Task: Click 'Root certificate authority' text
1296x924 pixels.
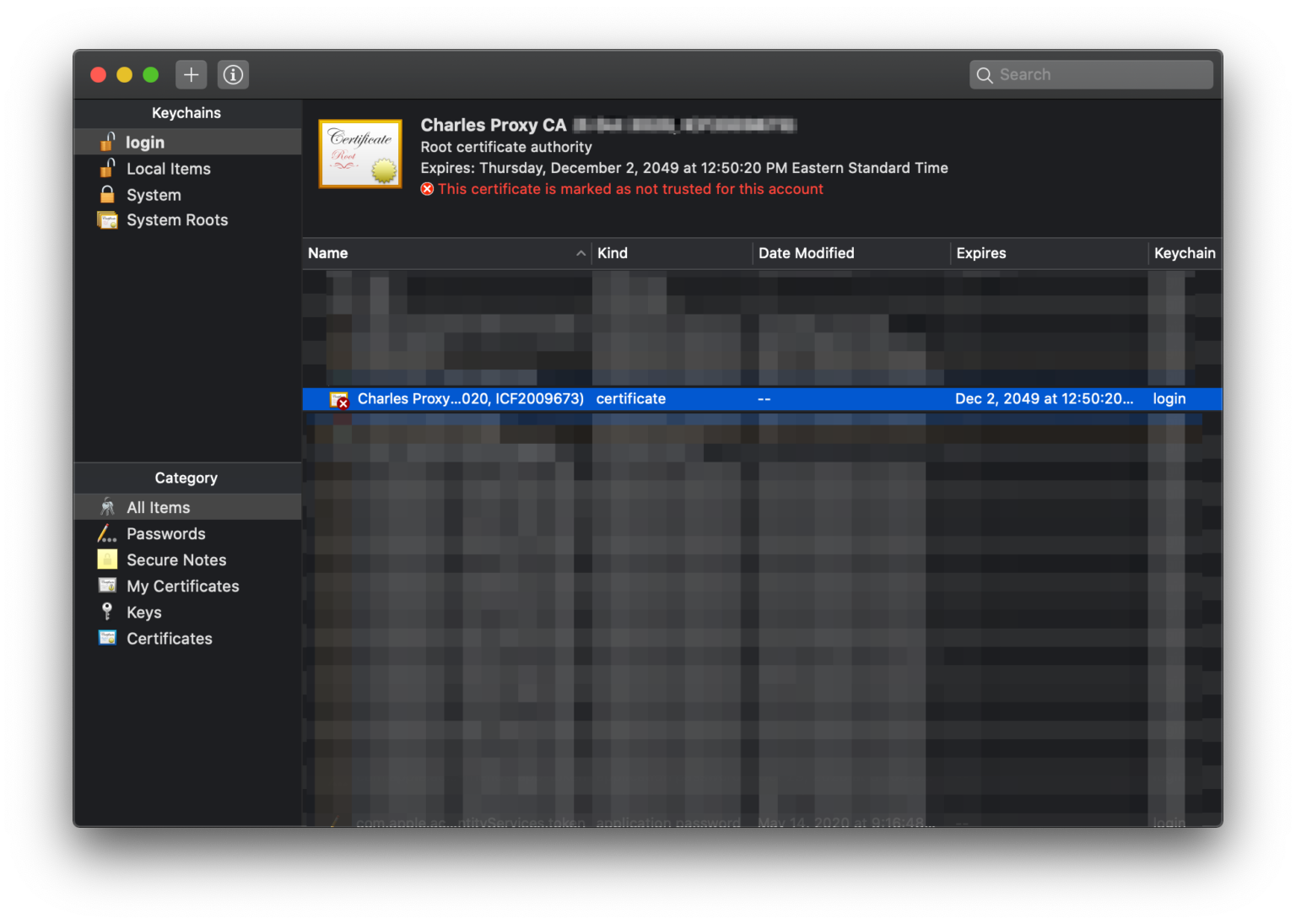Action: 506,147
